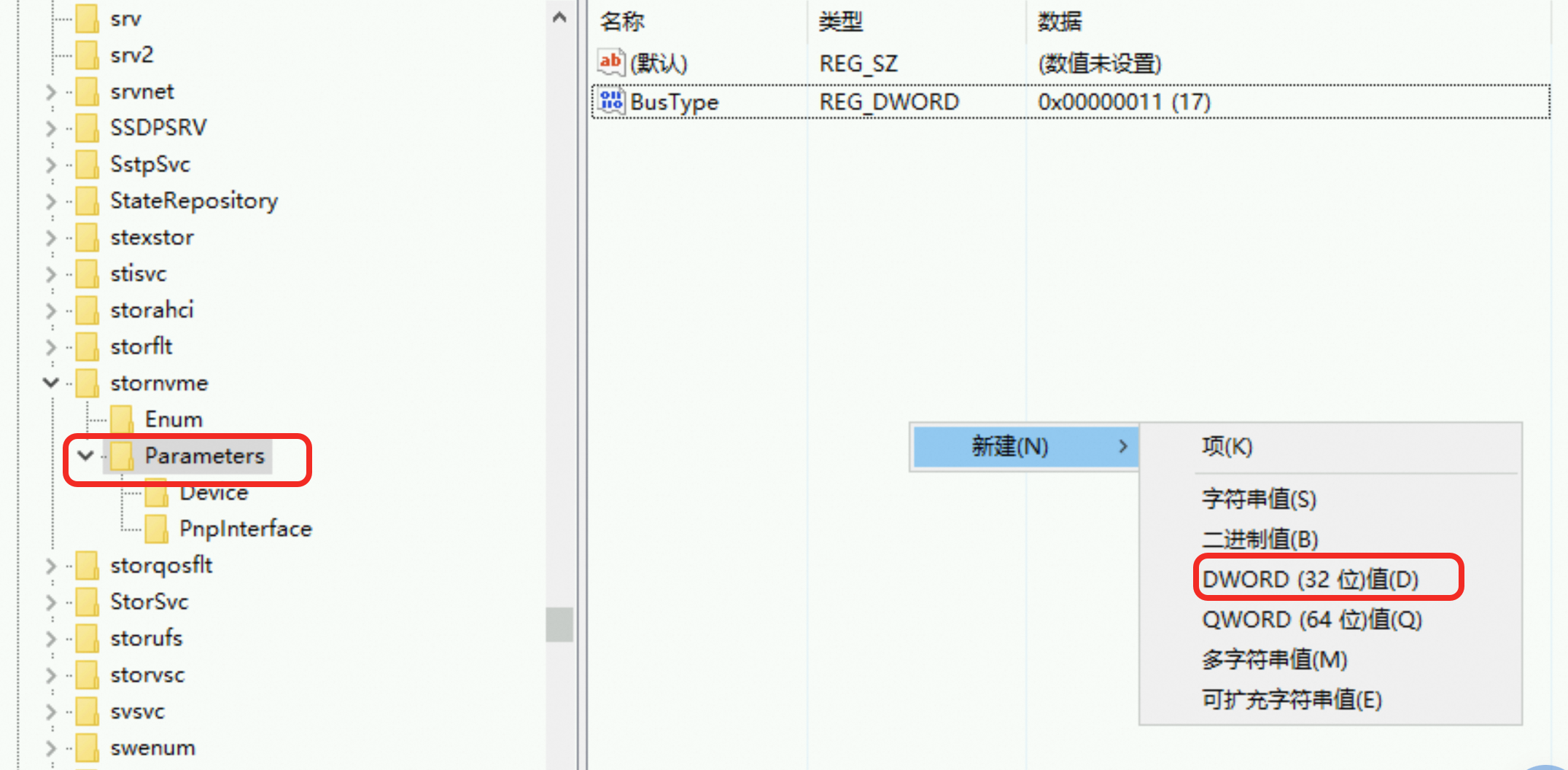Click the stexstor folder icon
The height and width of the screenshot is (770, 1568).
coord(88,237)
